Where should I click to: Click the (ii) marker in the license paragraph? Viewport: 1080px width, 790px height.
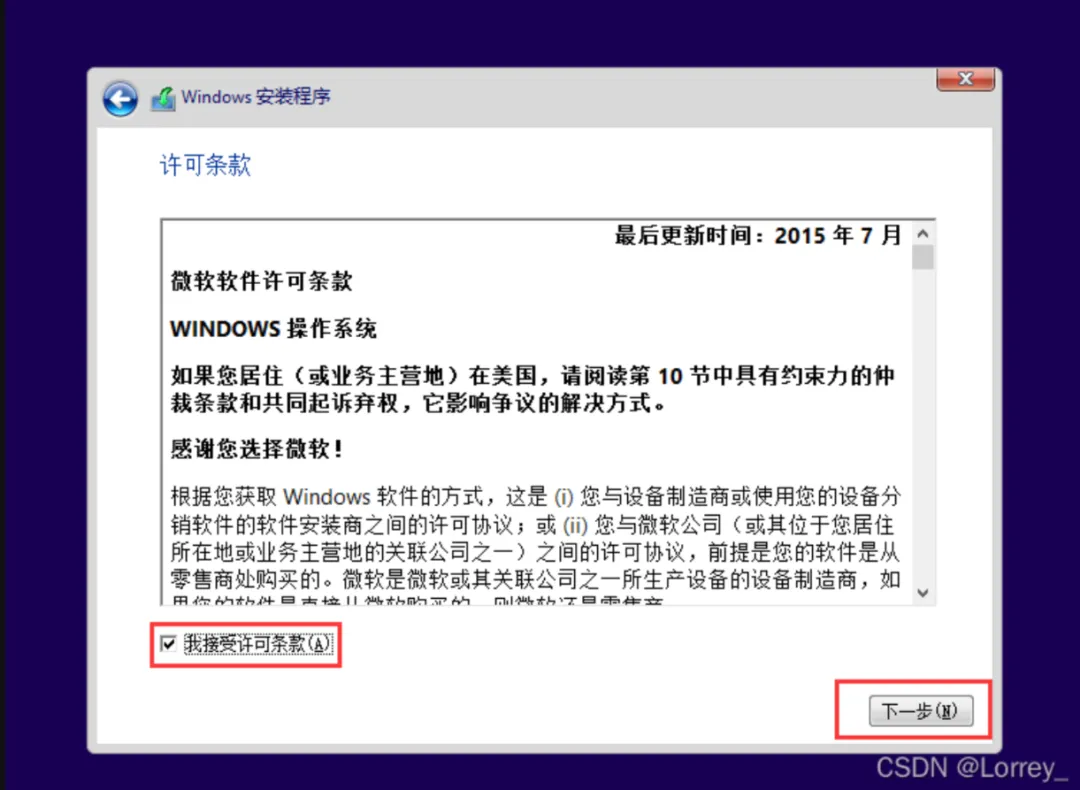click(575, 526)
